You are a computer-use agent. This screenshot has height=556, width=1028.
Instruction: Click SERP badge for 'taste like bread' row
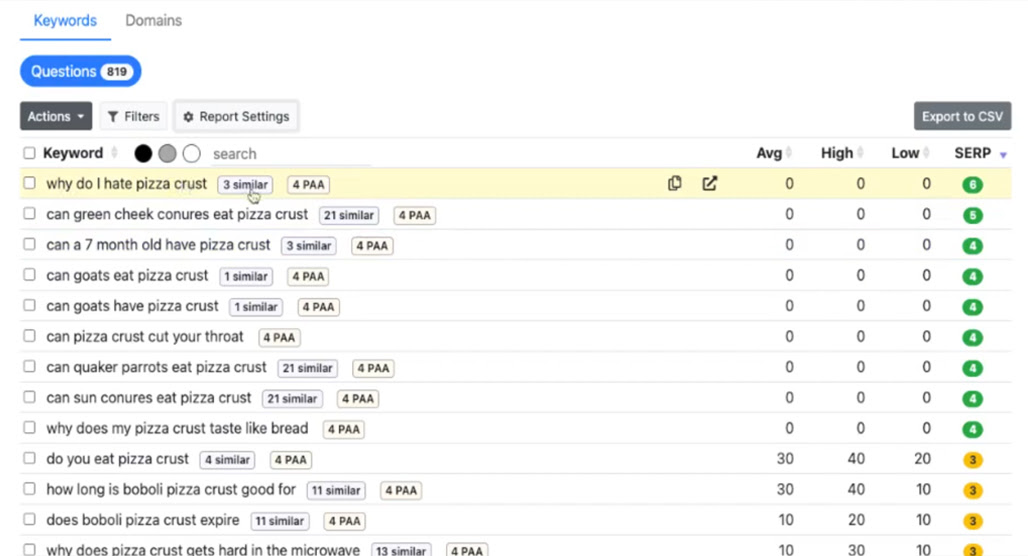pyautogui.click(x=972, y=429)
